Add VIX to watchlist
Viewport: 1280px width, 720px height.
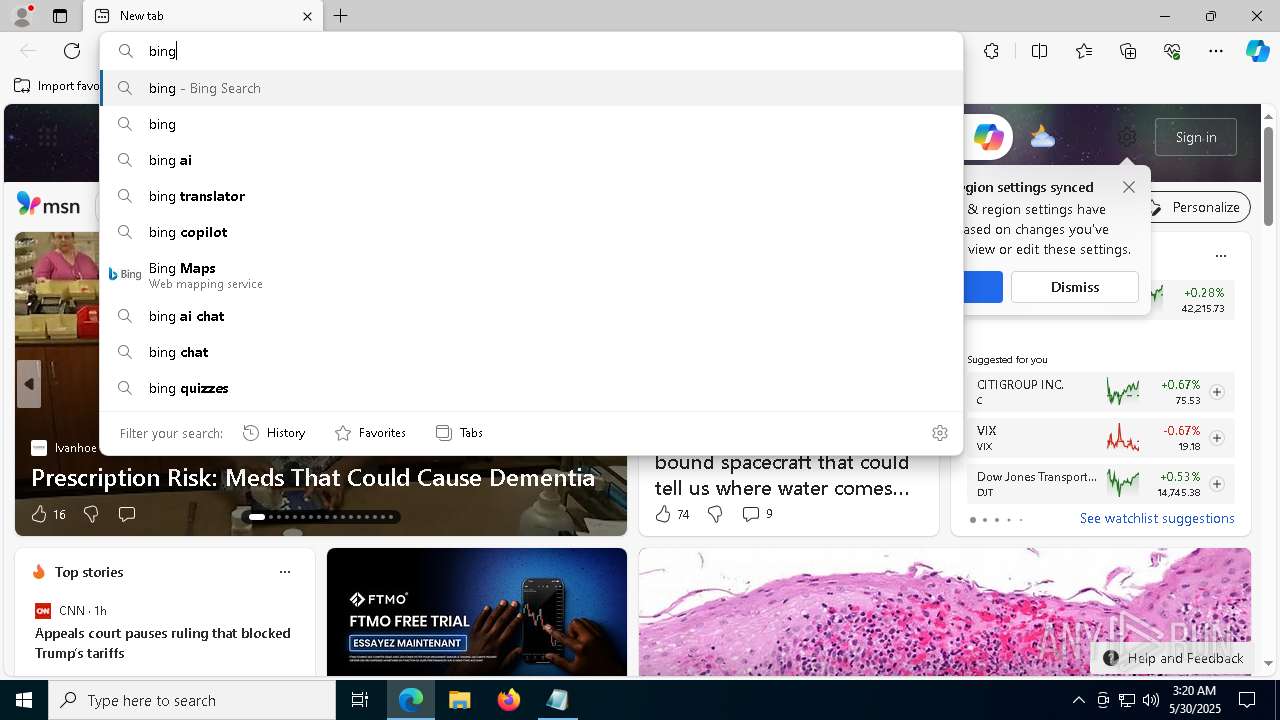pyautogui.click(x=1217, y=438)
